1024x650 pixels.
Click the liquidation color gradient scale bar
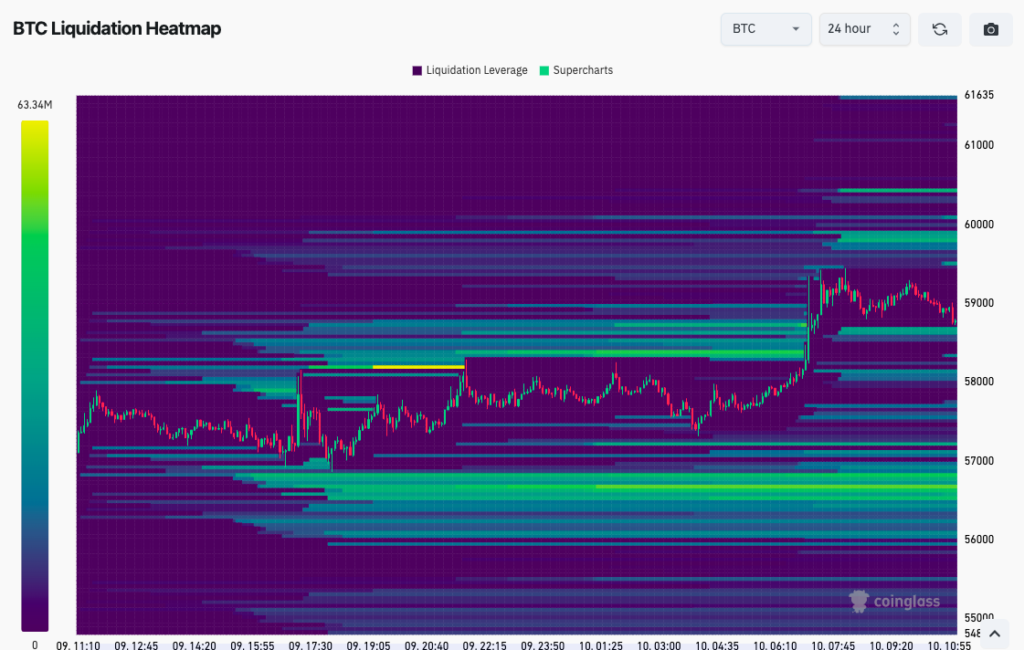pos(34,375)
